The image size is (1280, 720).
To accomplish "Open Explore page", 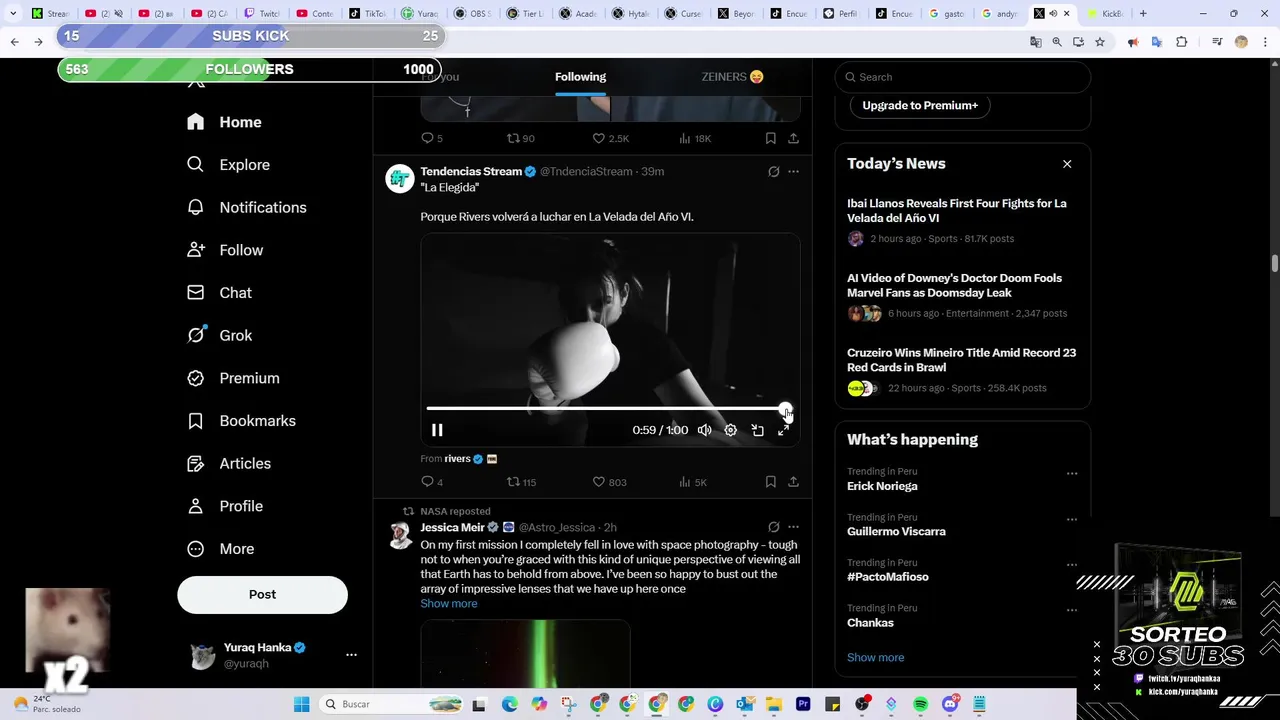I will pos(228,165).
